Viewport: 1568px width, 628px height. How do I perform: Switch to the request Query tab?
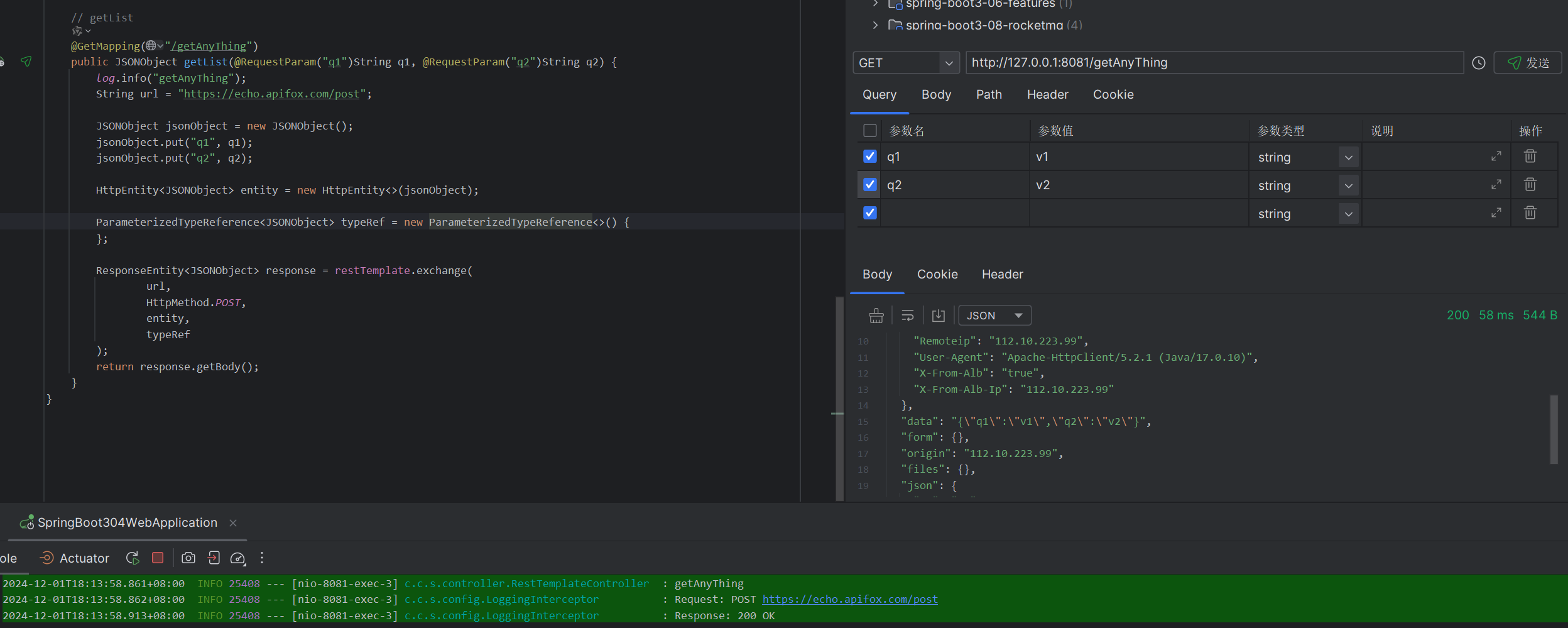(x=879, y=94)
